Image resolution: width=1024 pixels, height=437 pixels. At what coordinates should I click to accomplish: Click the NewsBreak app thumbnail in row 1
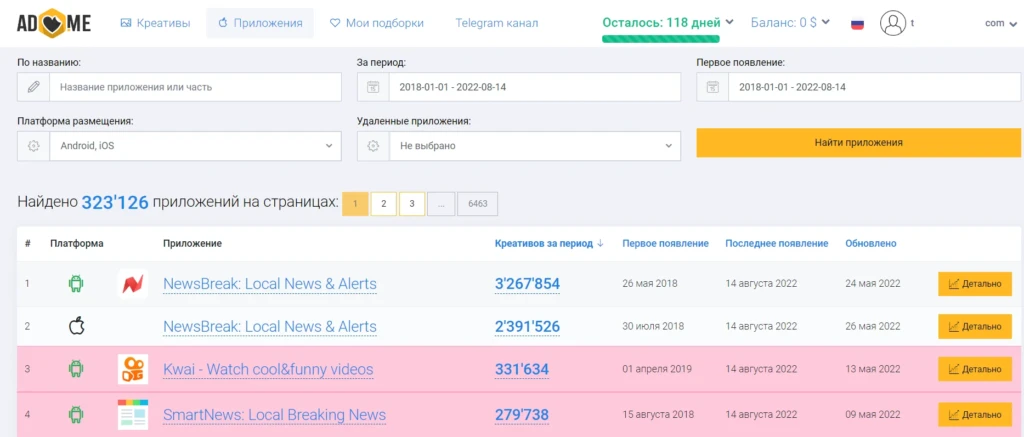(133, 283)
